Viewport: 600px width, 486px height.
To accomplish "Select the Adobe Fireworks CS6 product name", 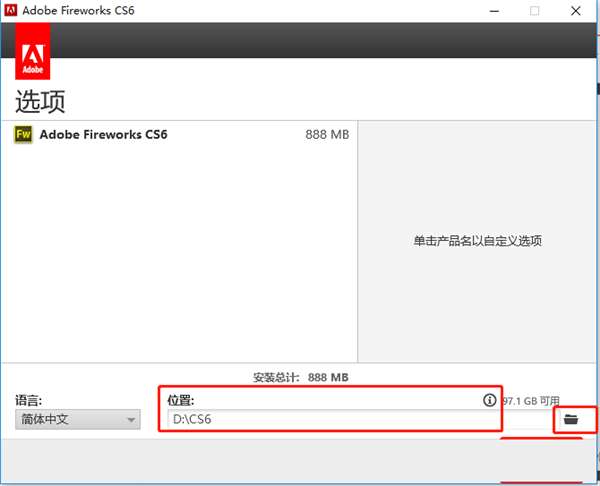I will tap(103, 134).
